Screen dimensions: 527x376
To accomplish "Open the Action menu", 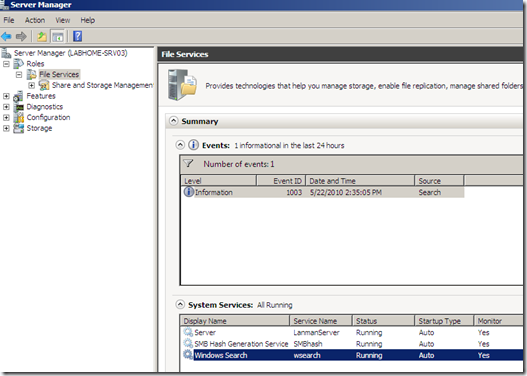I will click(x=35, y=20).
